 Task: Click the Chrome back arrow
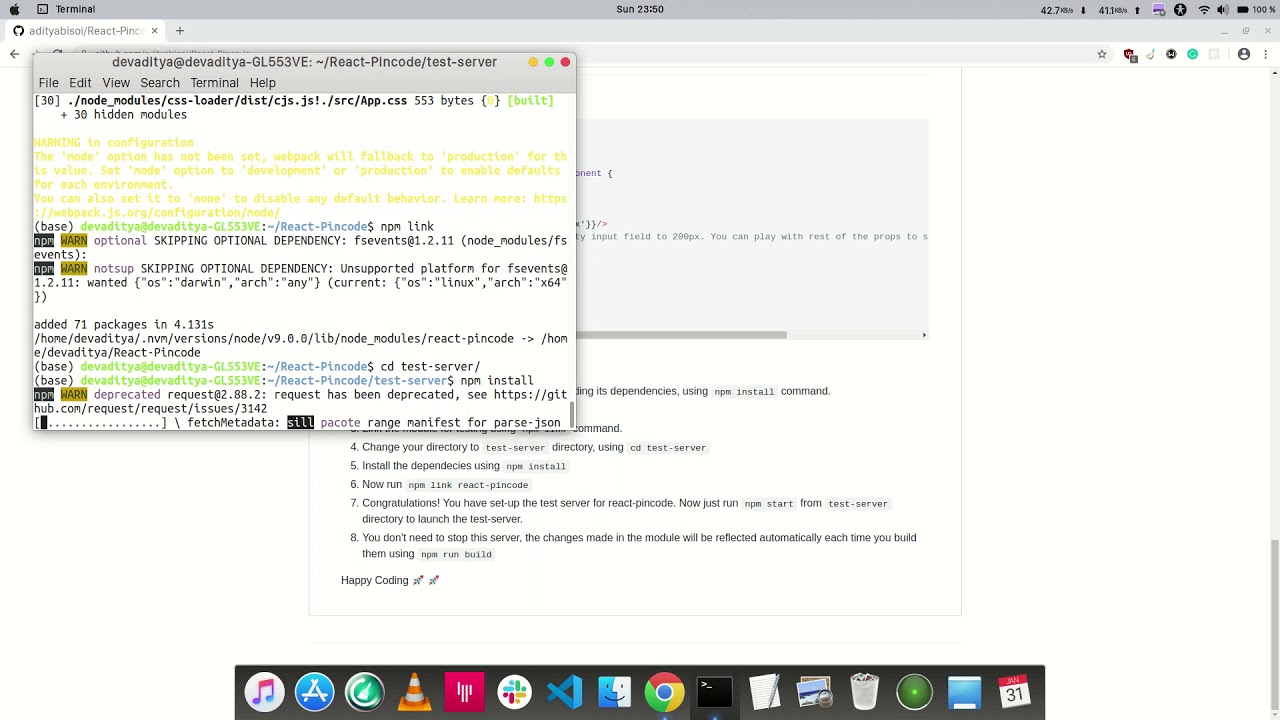15,54
